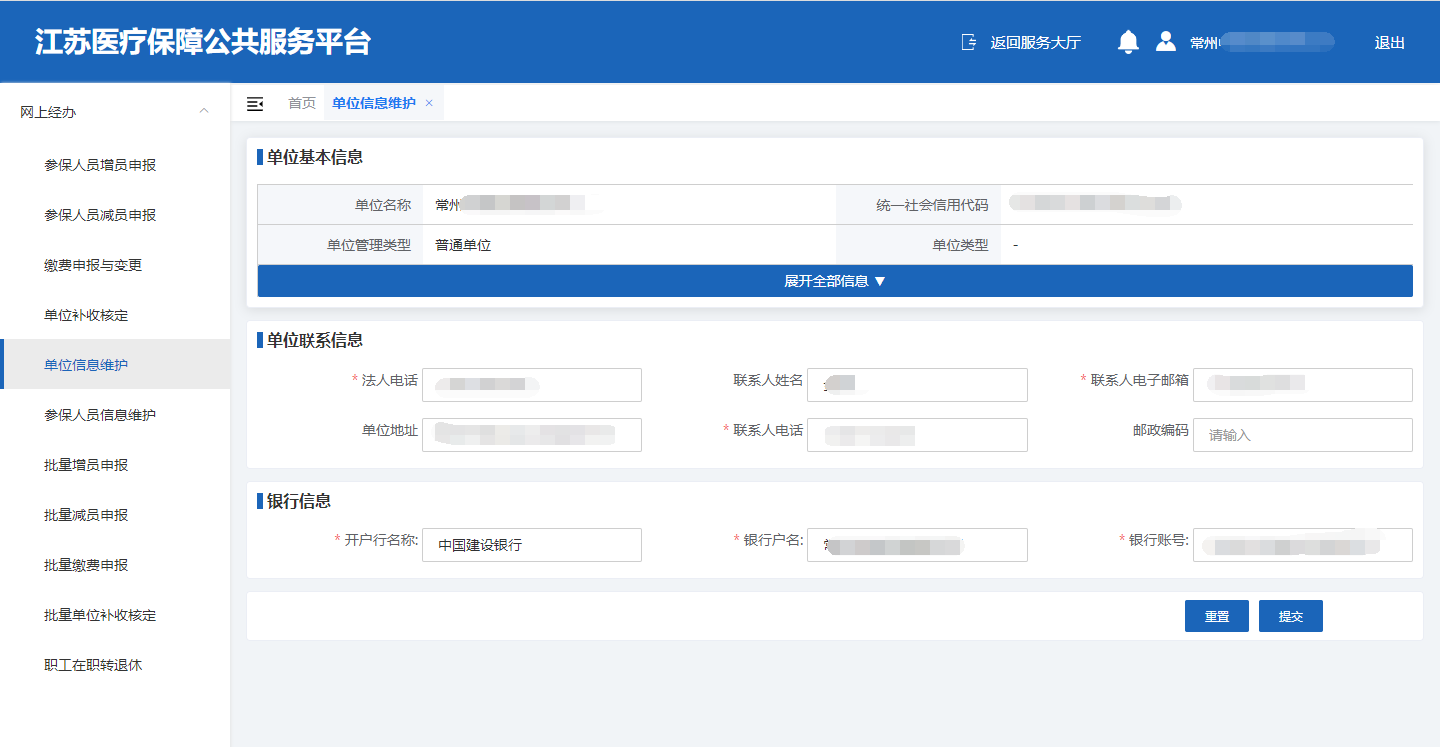Expand all unit info with 展开全部信息

click(835, 281)
